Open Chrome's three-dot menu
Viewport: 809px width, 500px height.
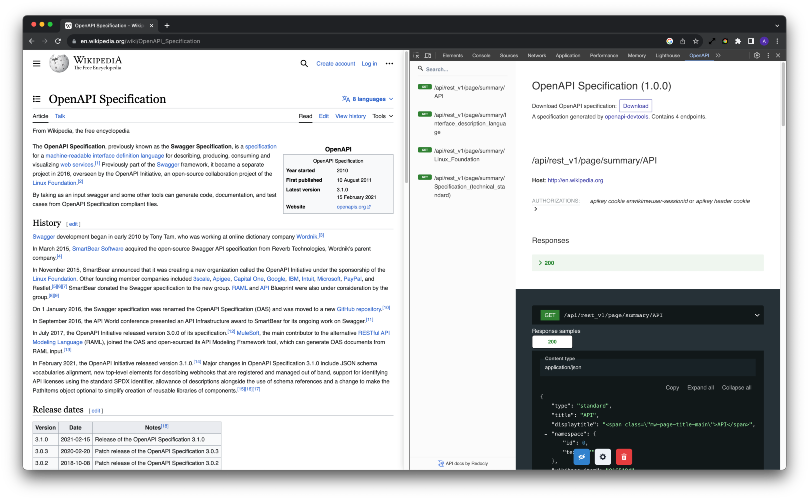pyautogui.click(x=777, y=41)
